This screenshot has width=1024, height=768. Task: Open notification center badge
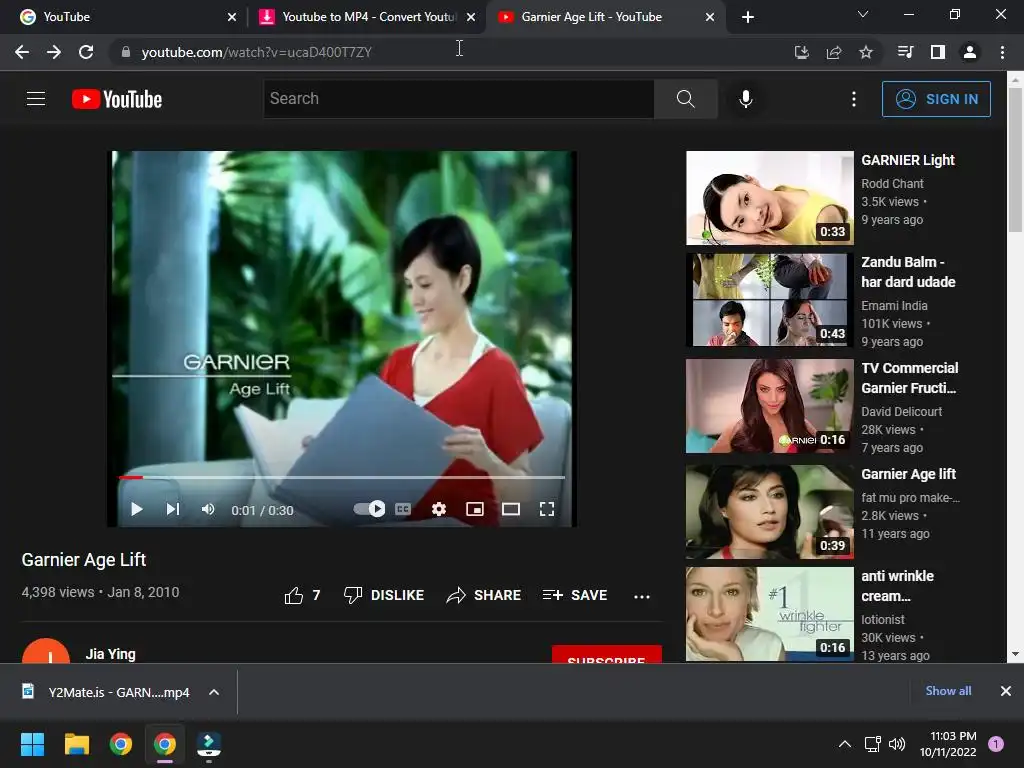point(995,744)
